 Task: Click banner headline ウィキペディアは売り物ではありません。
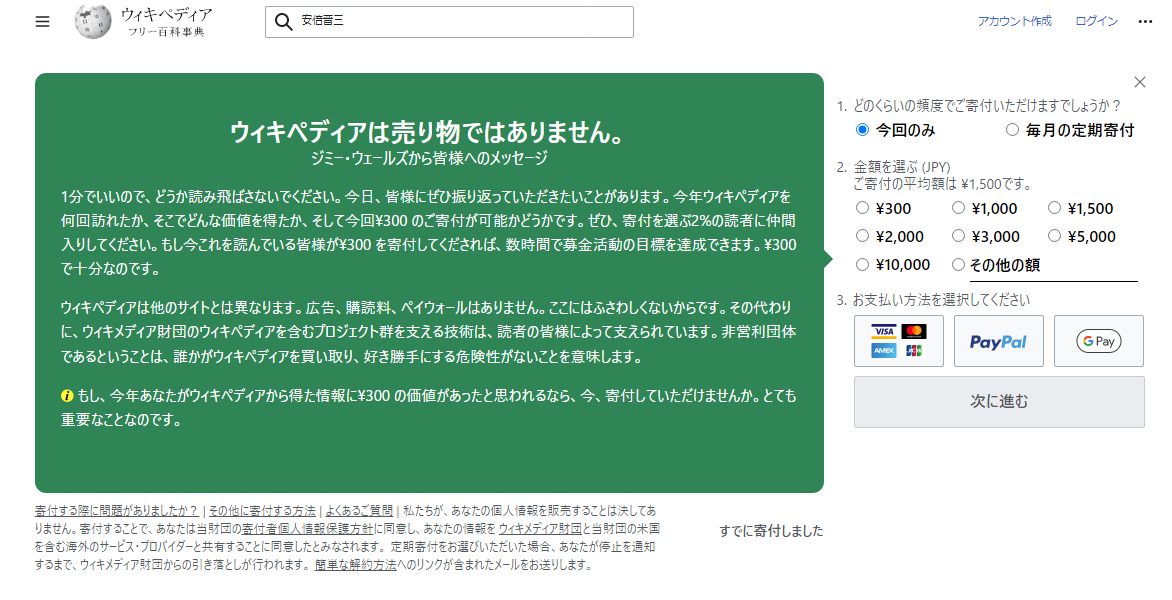click(x=429, y=133)
